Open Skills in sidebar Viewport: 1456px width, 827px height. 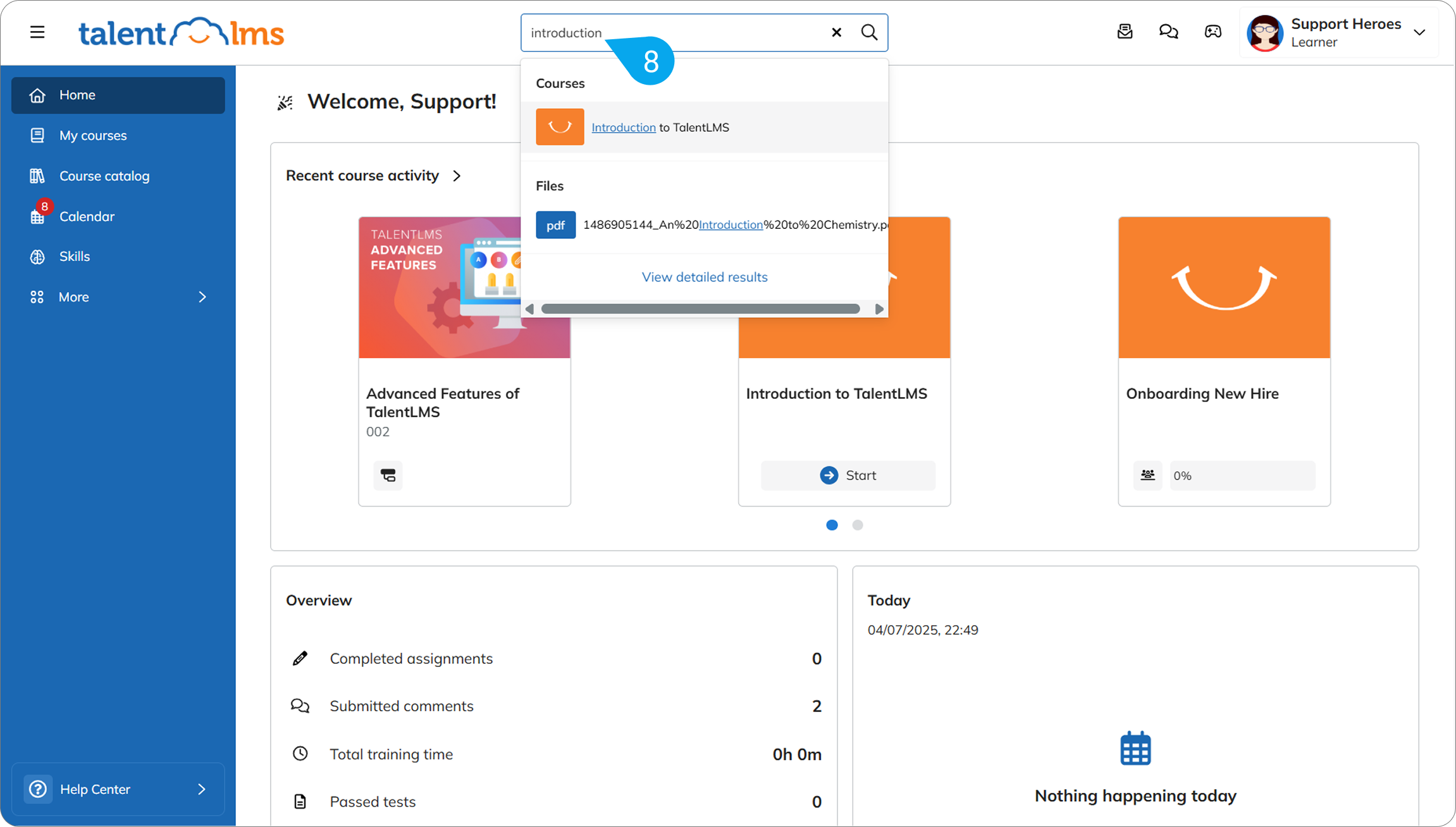pyautogui.click(x=118, y=256)
